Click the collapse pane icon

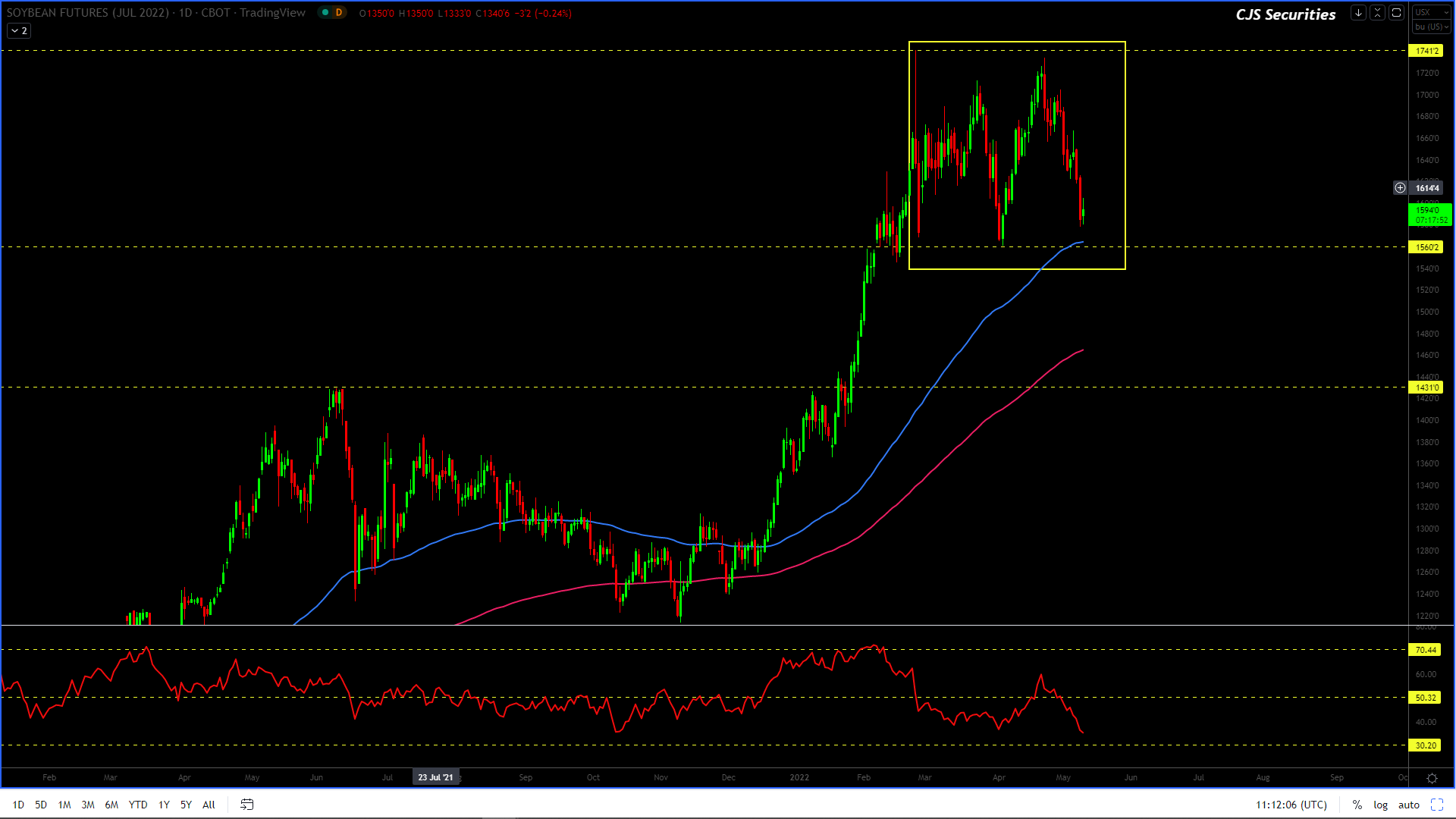coord(1377,13)
